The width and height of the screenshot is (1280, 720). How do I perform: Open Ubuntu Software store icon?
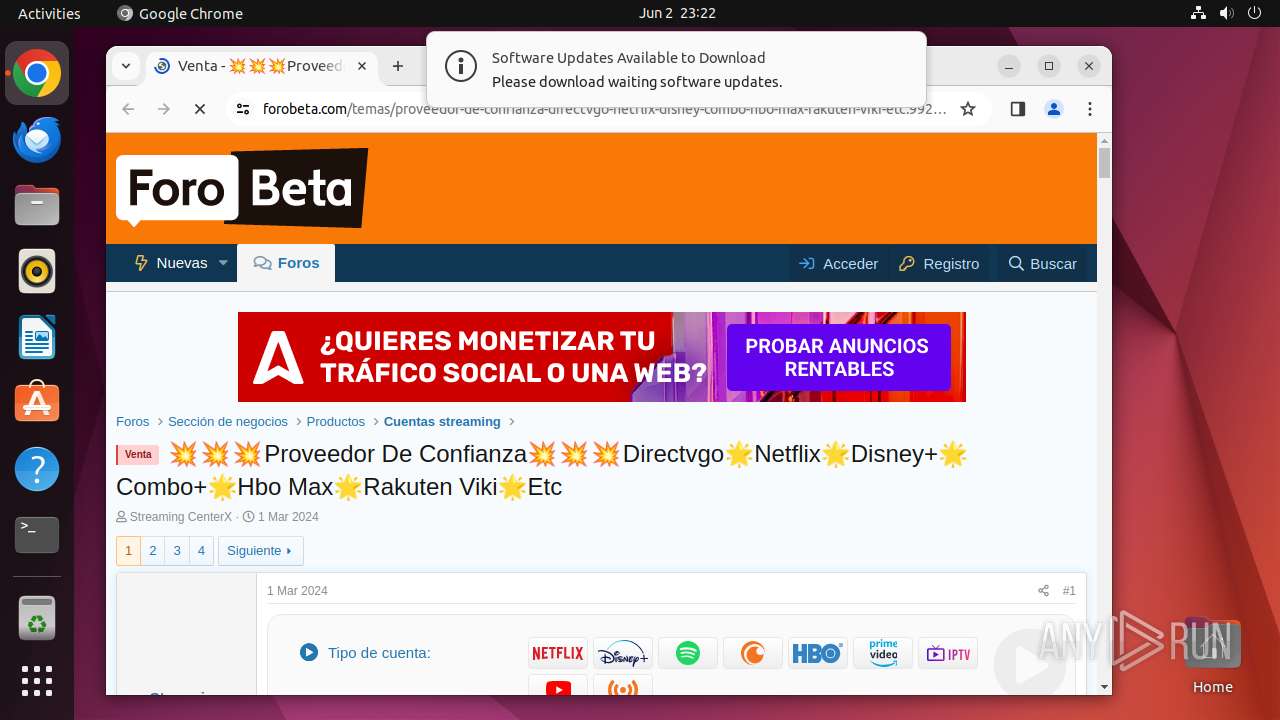(37, 403)
